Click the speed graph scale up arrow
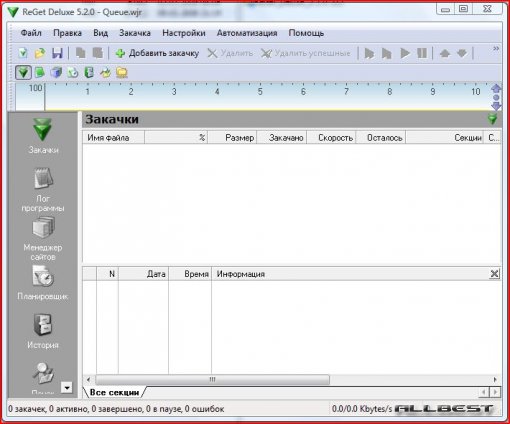This screenshot has height=424, width=510. [x=496, y=88]
